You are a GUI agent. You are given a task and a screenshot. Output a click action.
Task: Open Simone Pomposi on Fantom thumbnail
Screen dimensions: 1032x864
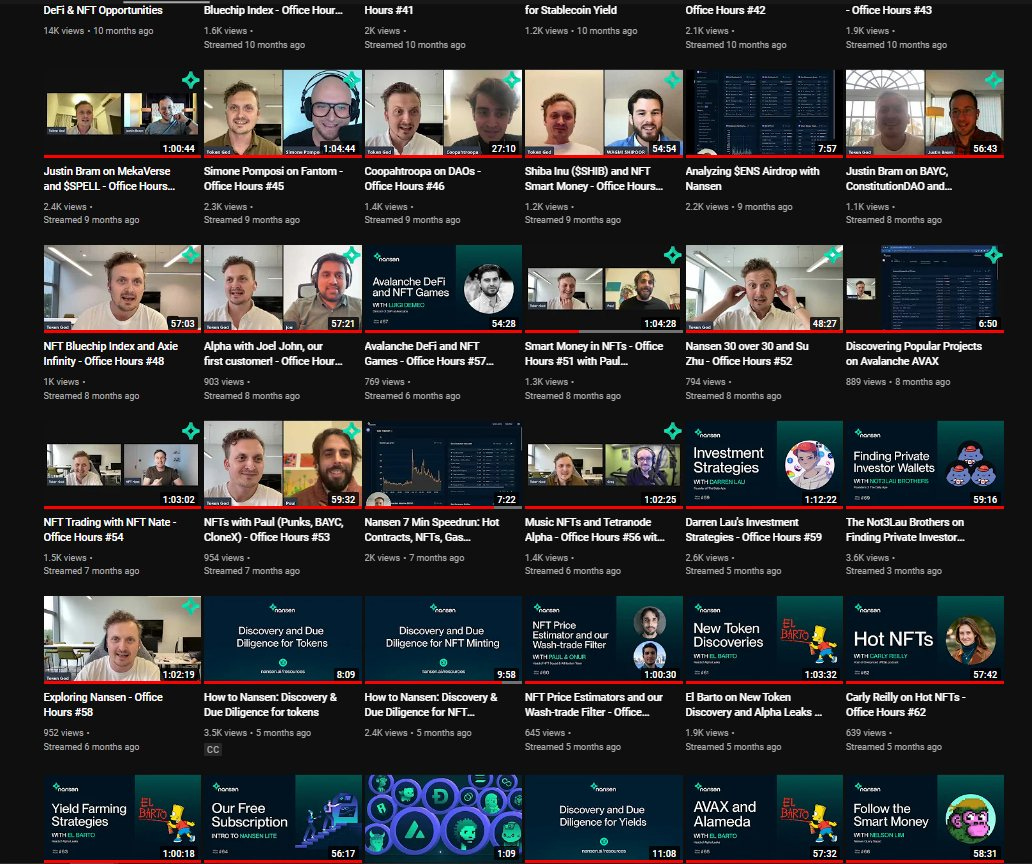[282, 113]
